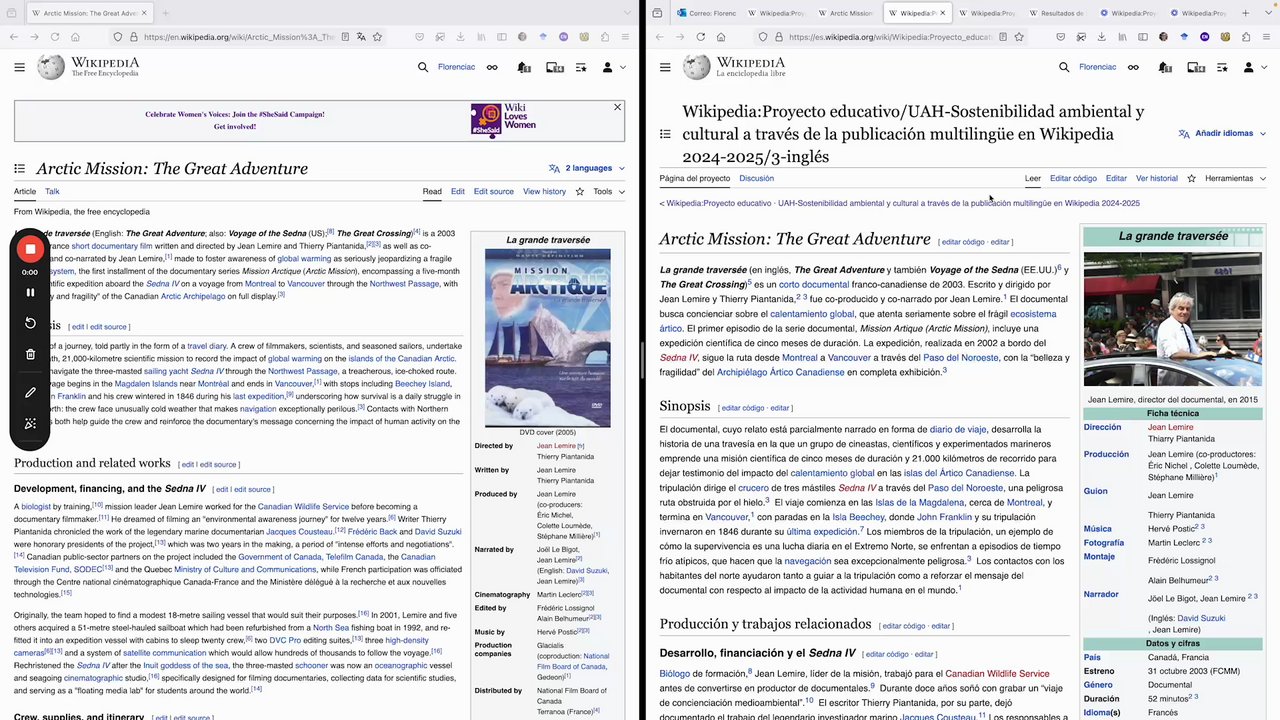Expand the user menu on Spanish Wikipedia
The height and width of the screenshot is (720, 1280).
1254,67
